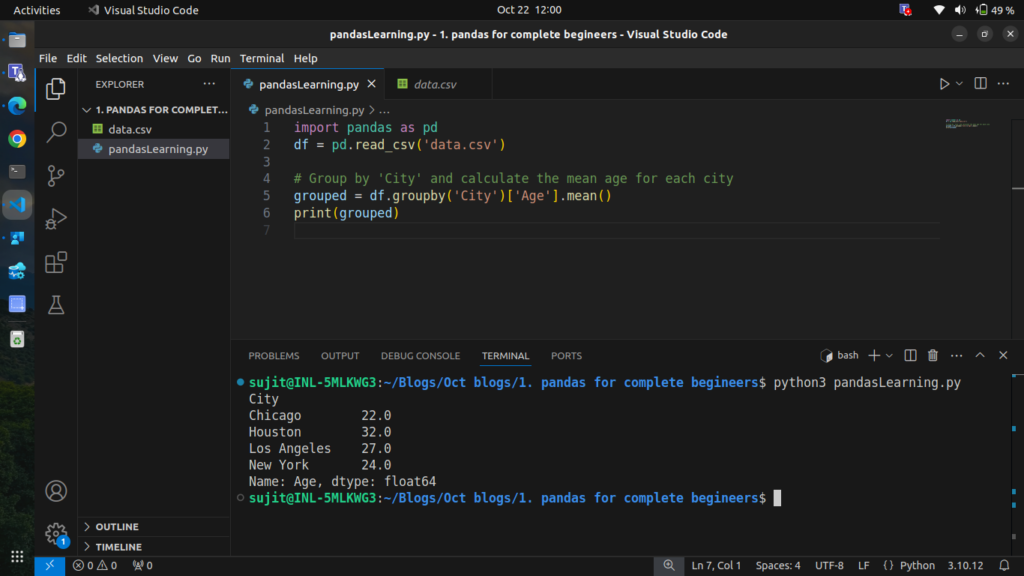Click the Google Chrome icon in Ubuntu dock

[17, 139]
